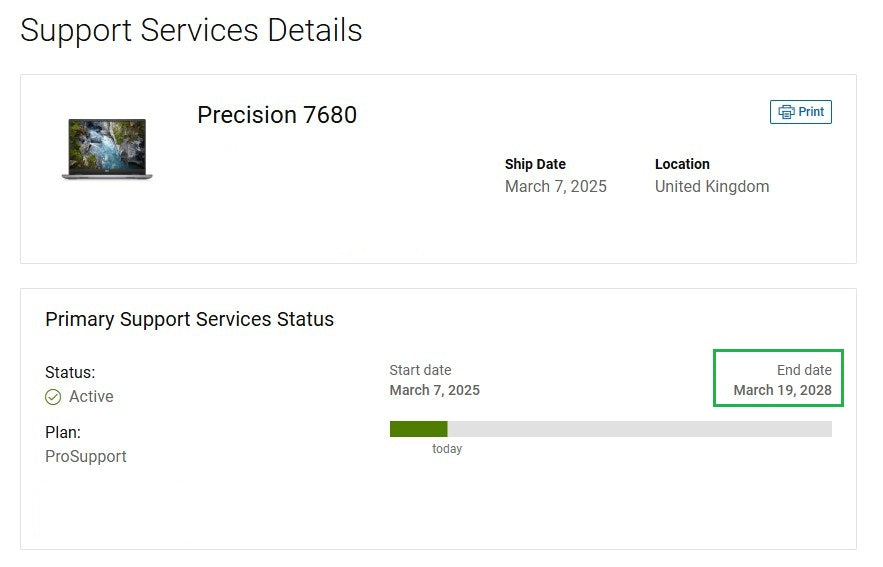Click the Location value United Kingdom

(x=712, y=186)
